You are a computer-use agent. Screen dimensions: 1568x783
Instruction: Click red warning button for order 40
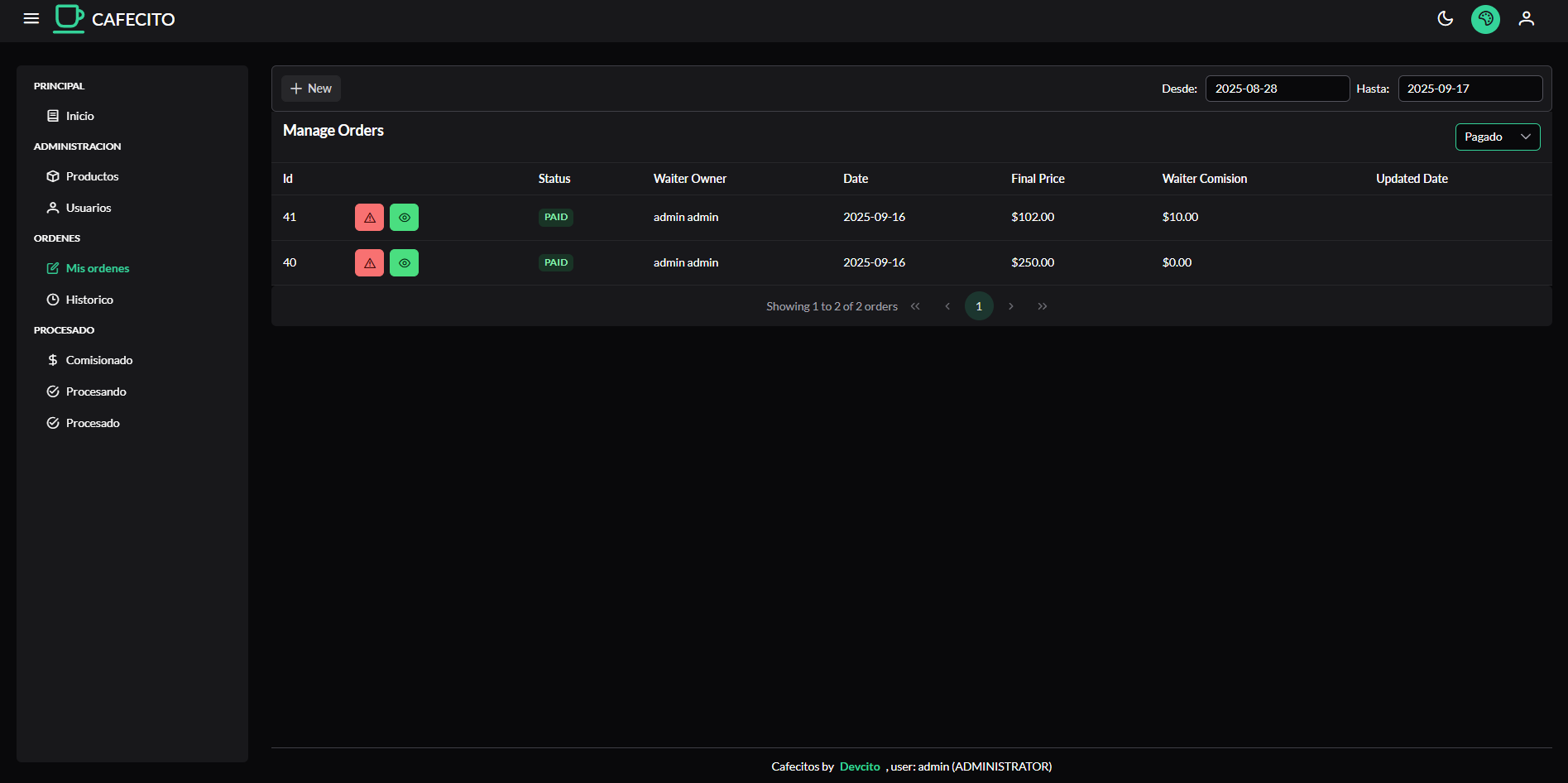[369, 263]
